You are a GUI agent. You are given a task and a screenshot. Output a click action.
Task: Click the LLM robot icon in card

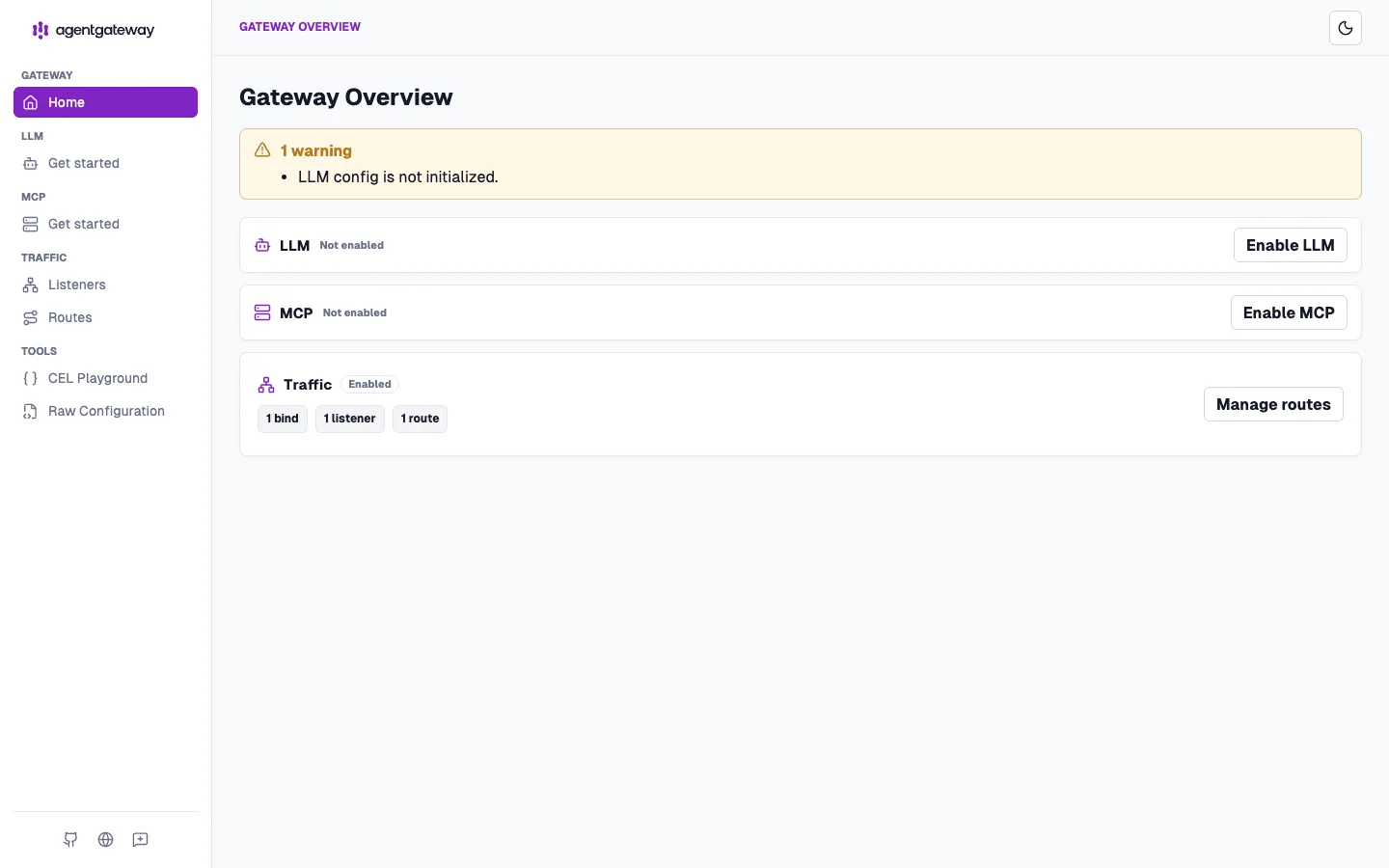[x=262, y=245]
